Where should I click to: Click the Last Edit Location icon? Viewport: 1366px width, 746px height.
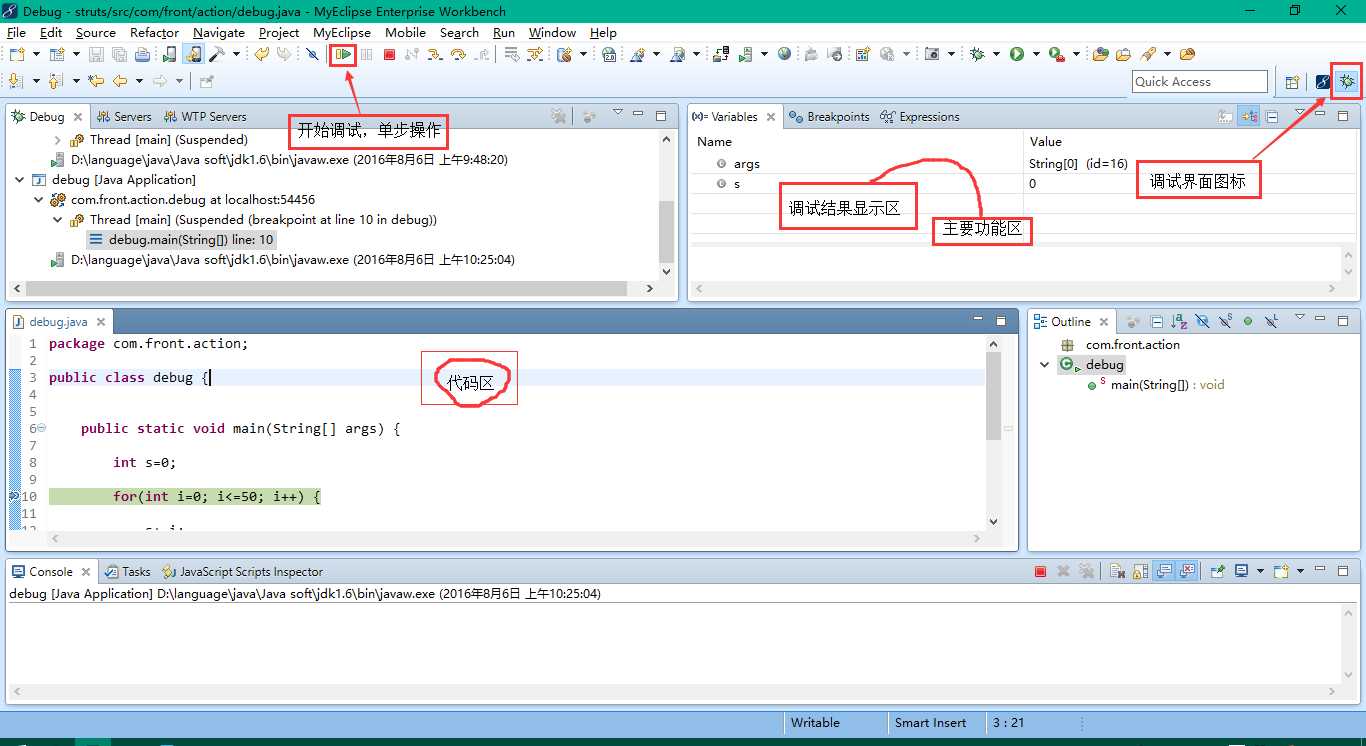(96, 80)
